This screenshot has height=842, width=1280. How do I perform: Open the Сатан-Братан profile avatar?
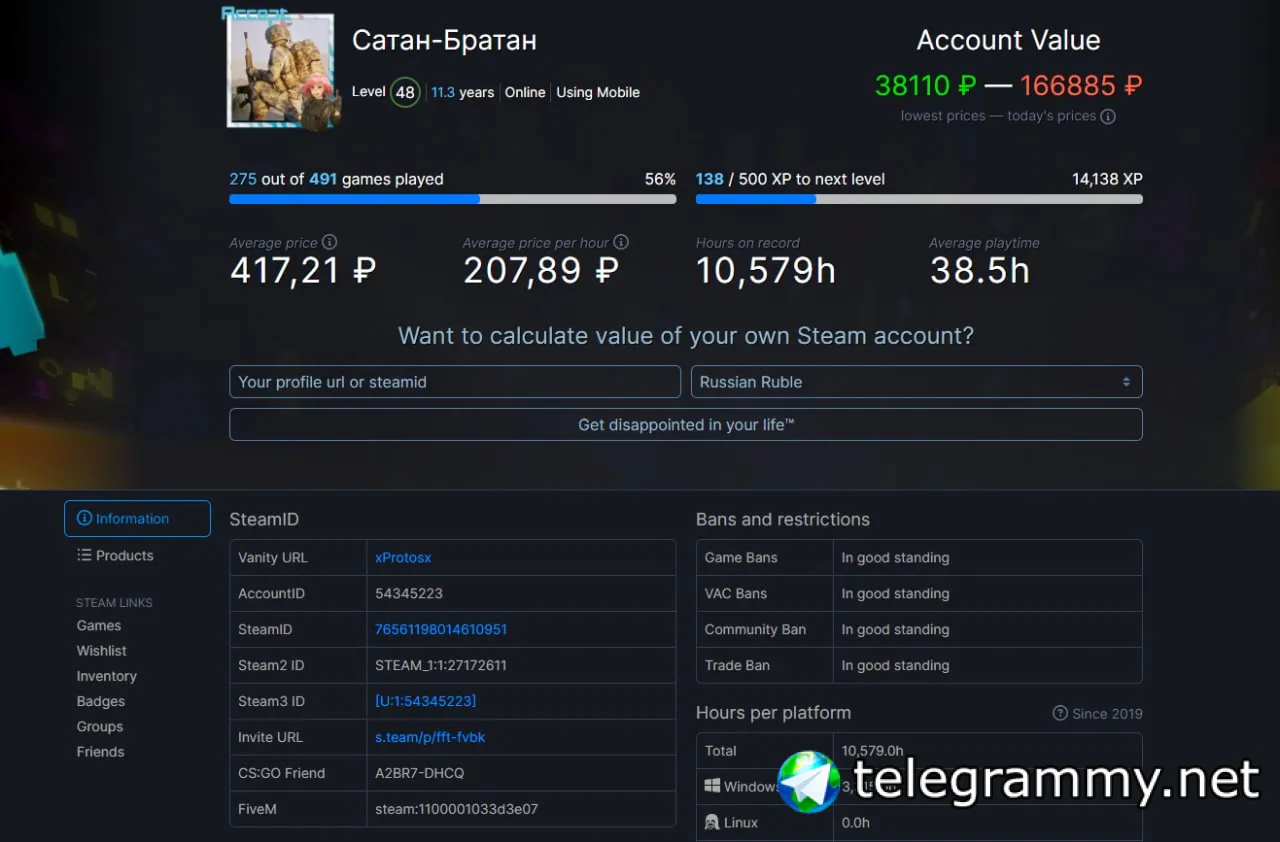281,69
